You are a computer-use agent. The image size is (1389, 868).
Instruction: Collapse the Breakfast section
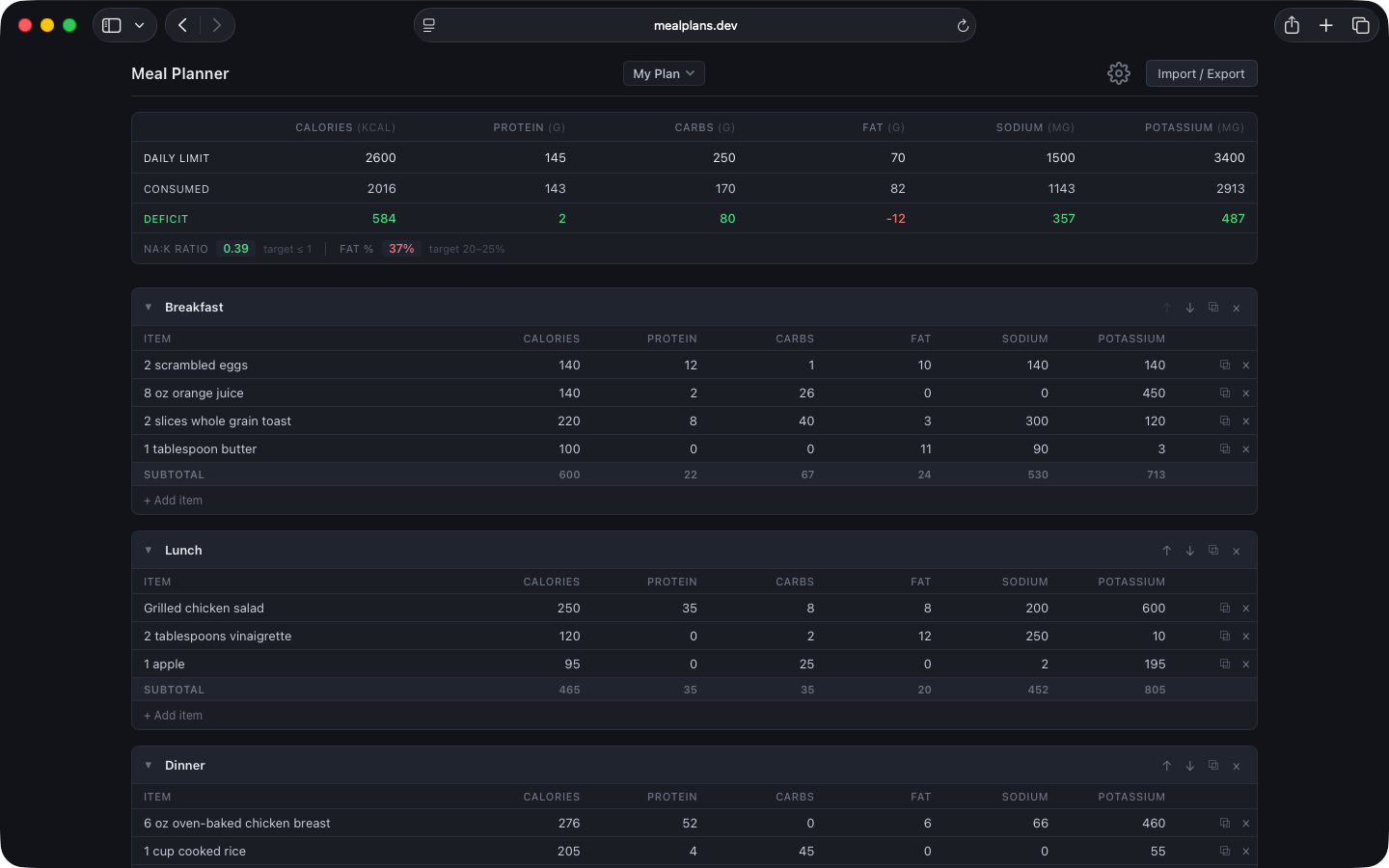149,308
